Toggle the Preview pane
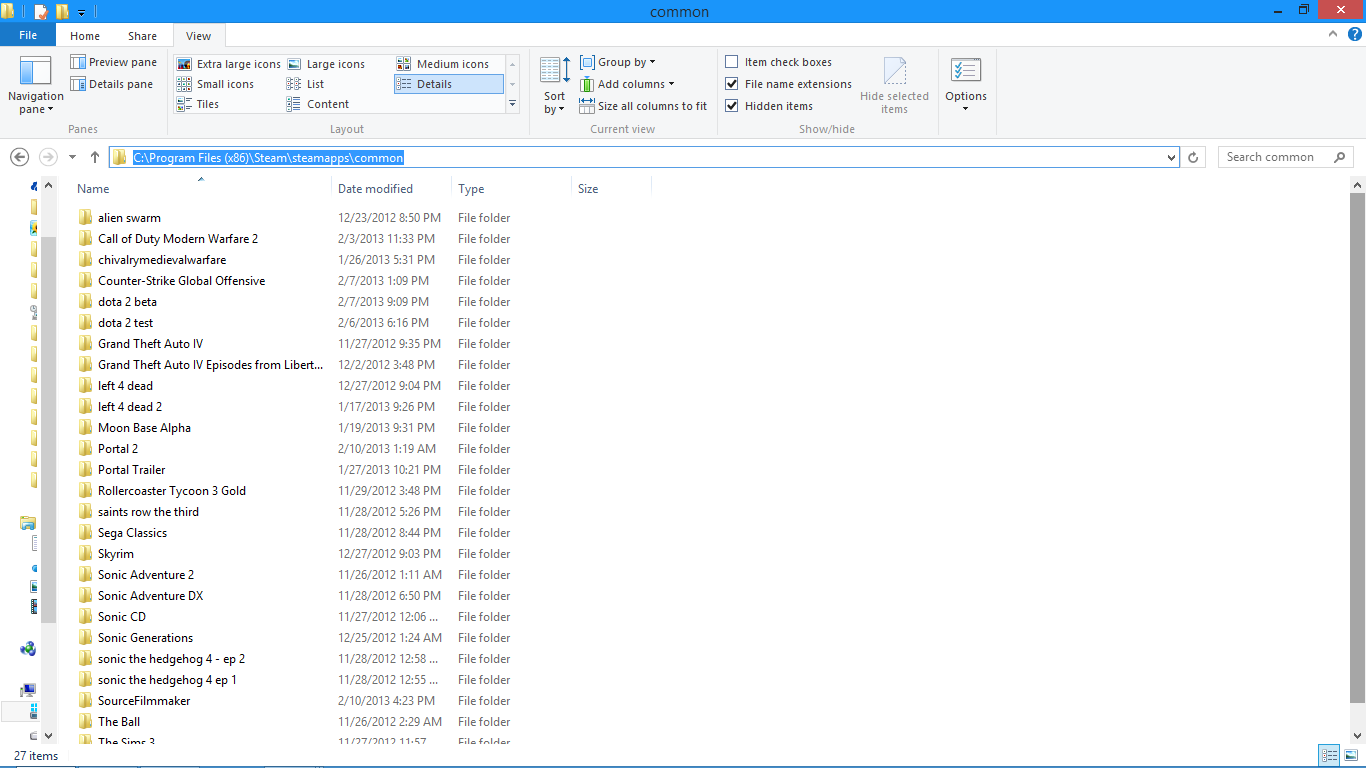1366x768 pixels. (113, 62)
